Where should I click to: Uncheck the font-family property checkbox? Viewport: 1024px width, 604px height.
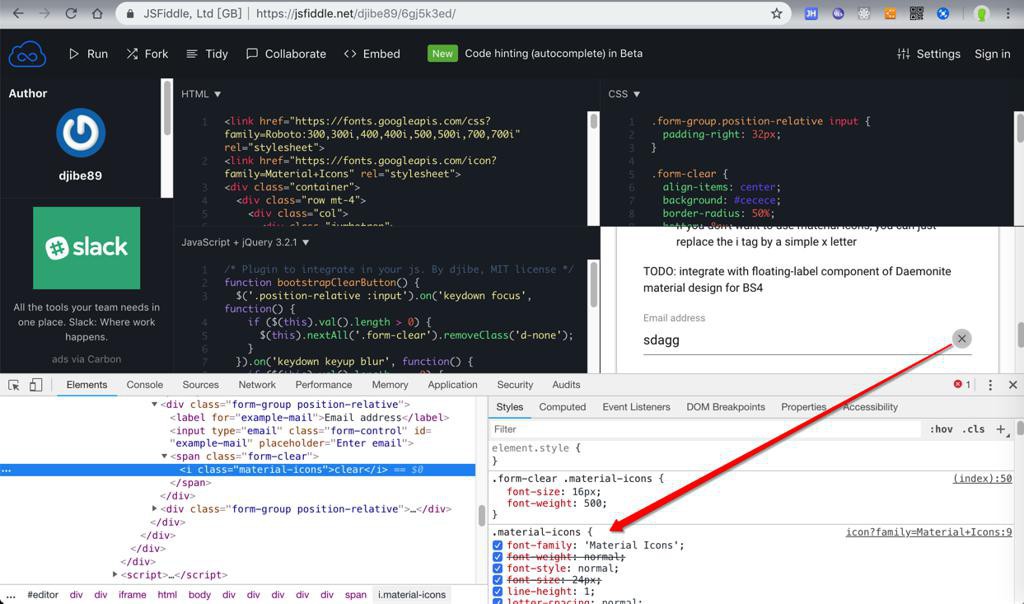[498, 545]
